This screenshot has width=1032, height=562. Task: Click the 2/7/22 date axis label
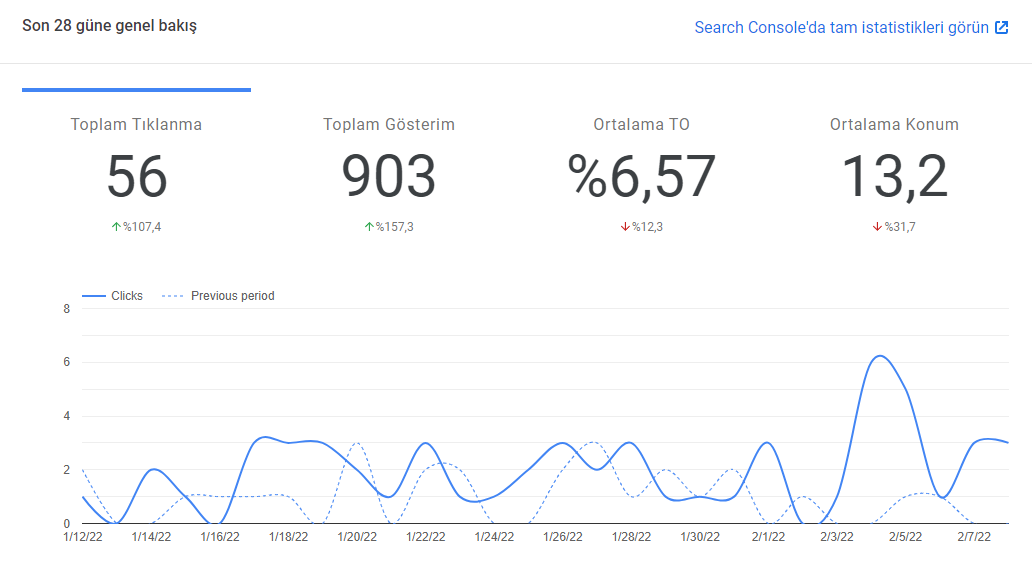pos(974,537)
